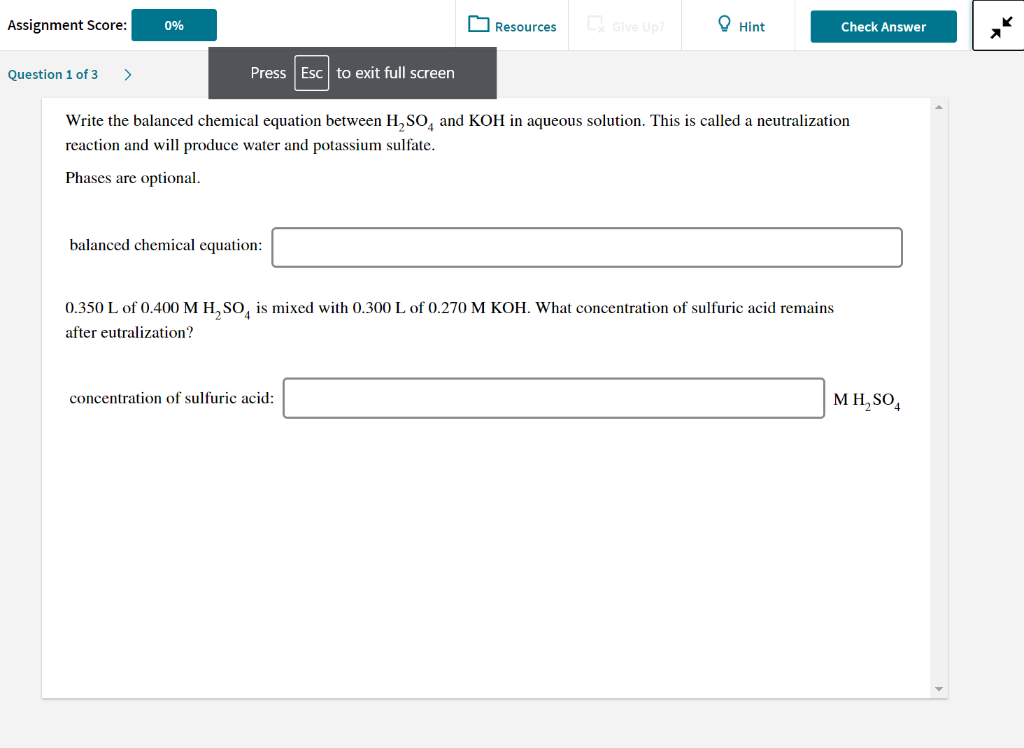
Task: Click the vertical scrollbar track
Action: [938, 400]
